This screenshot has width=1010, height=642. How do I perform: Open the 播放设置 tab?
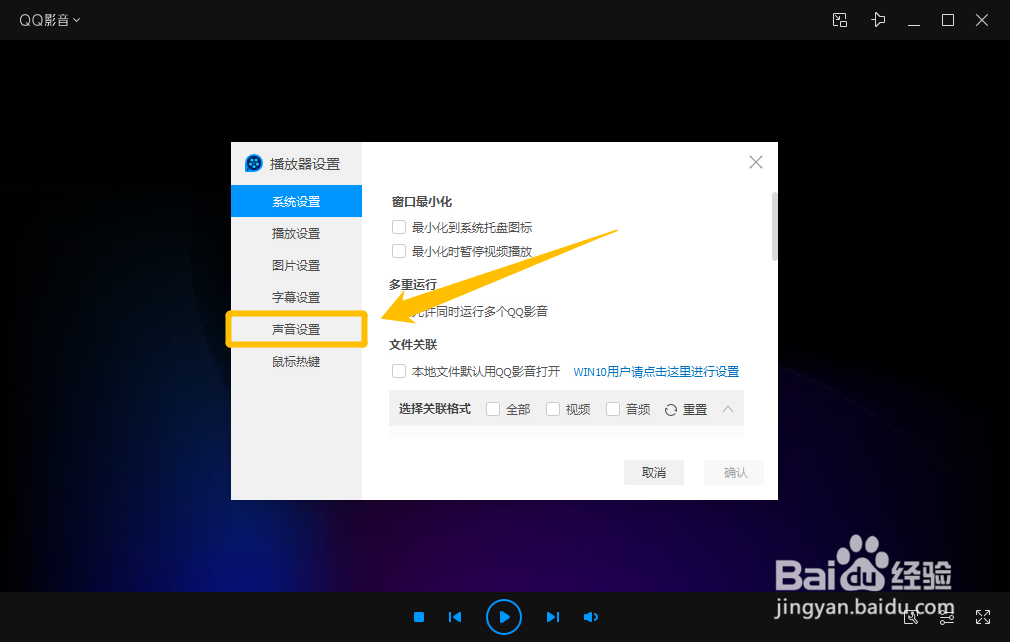[296, 233]
